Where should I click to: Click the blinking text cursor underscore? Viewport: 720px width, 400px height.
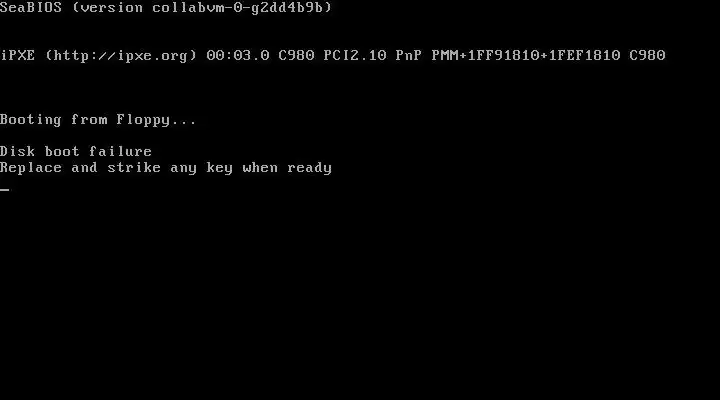[5, 189]
